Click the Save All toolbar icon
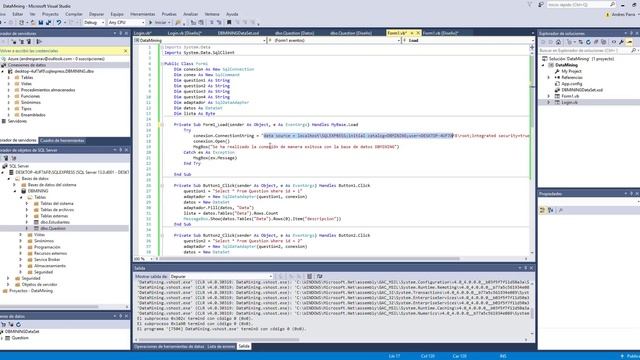 click(x=48, y=22)
